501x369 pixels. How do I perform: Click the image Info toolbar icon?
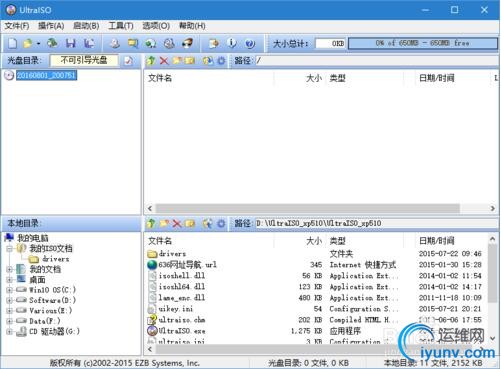(232, 43)
